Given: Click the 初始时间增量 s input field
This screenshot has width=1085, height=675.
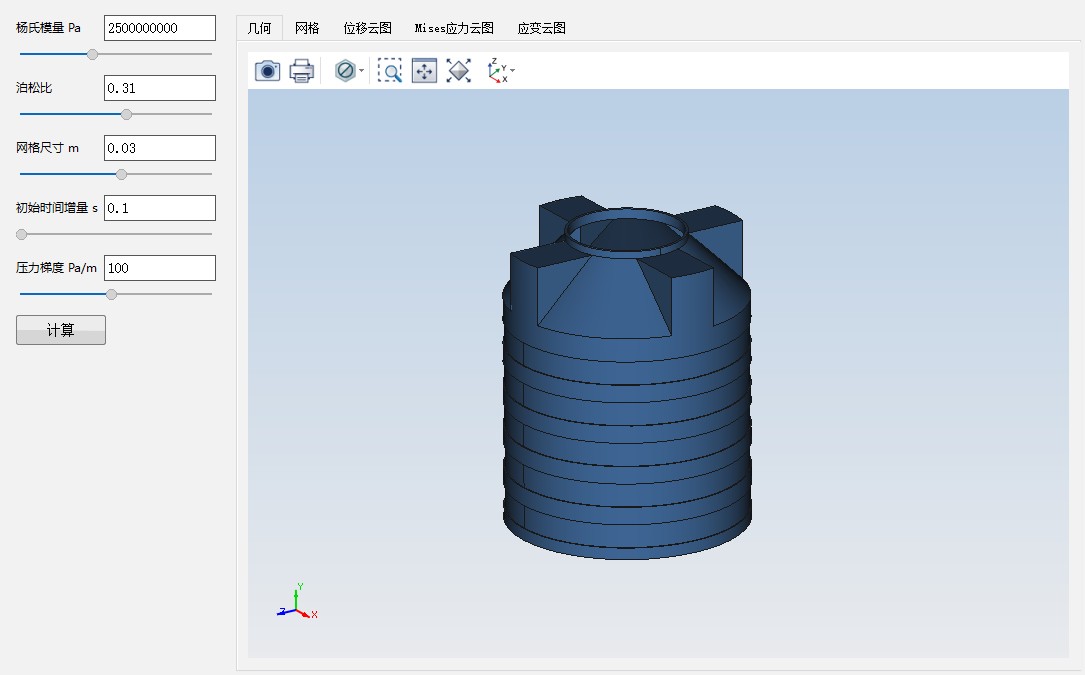Looking at the screenshot, I should click(x=160, y=208).
